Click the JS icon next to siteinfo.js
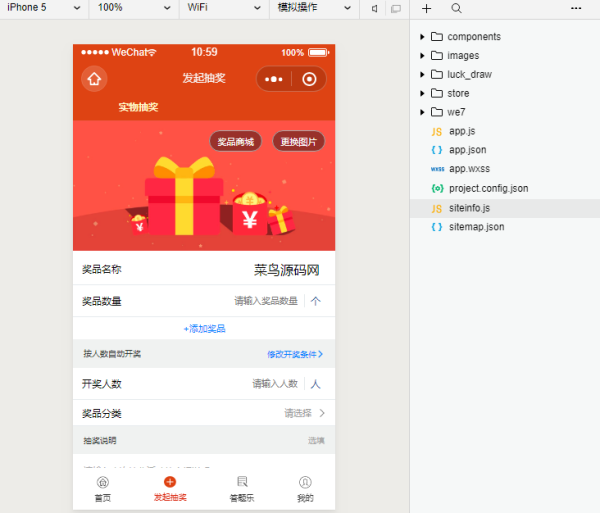 (x=437, y=208)
